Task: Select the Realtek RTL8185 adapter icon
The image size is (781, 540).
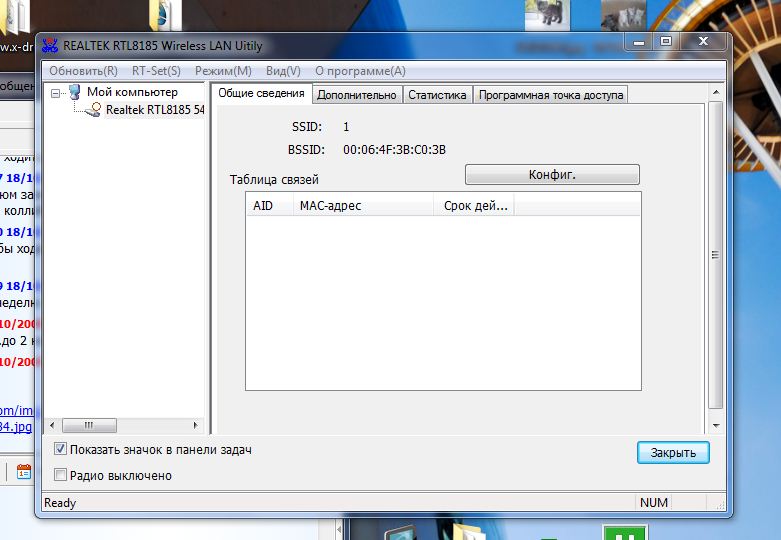Action: (x=94, y=110)
